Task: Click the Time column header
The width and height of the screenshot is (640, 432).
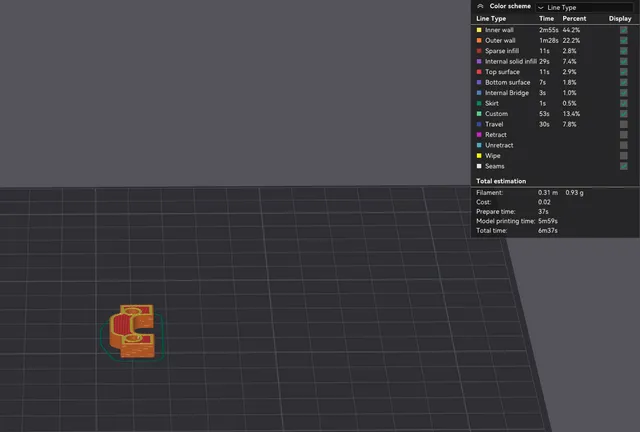Action: [x=546, y=18]
